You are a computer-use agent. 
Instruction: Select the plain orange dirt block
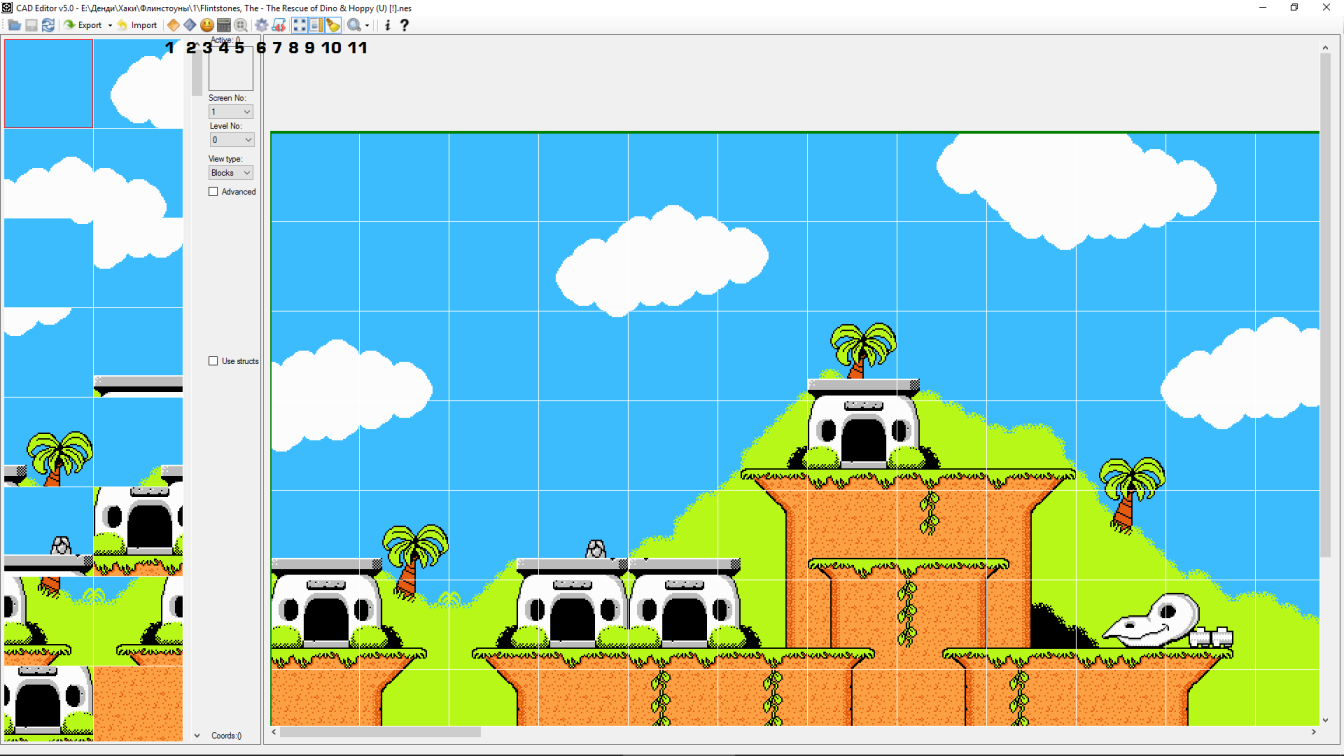coord(138,703)
